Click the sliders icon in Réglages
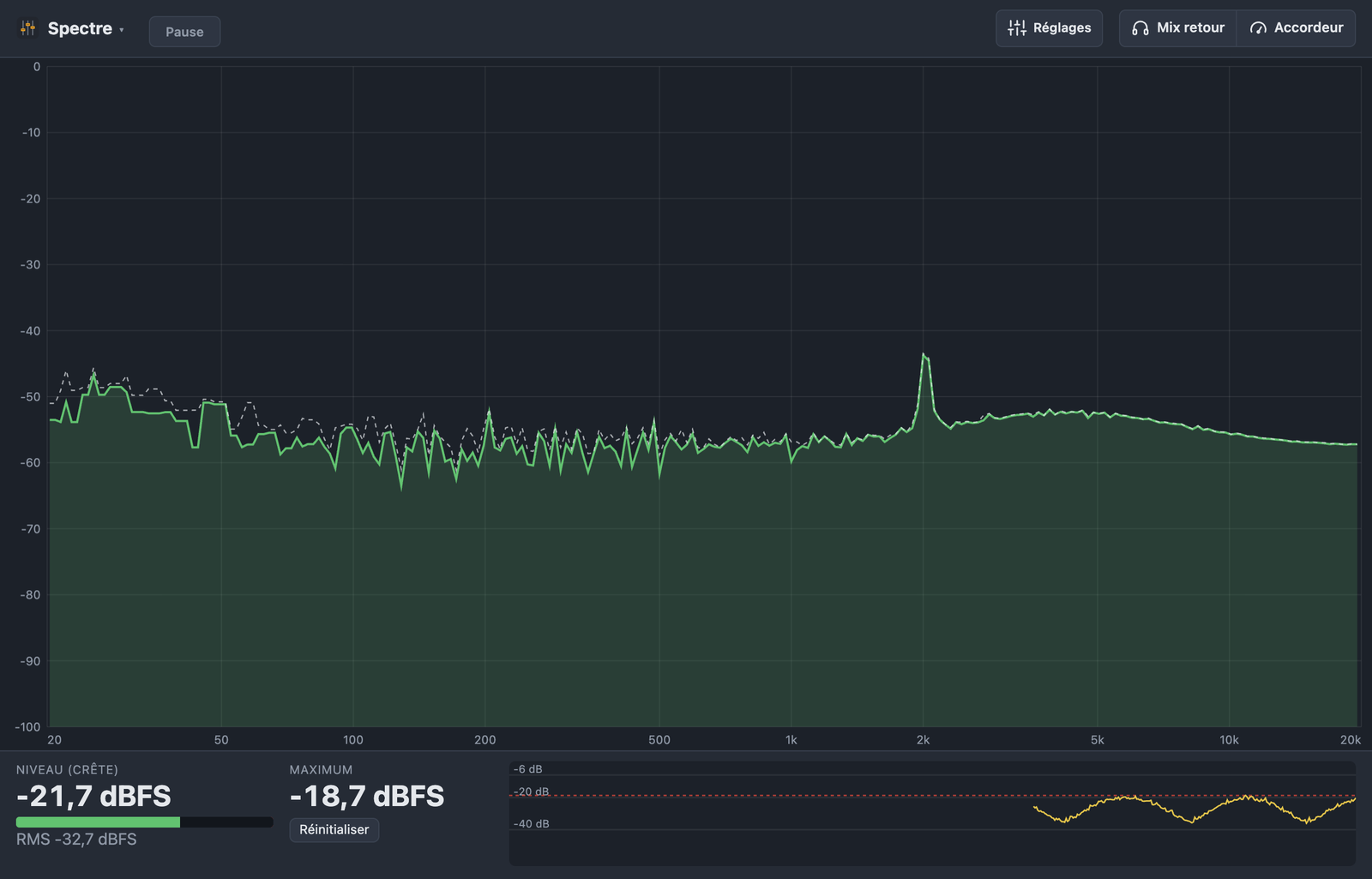The image size is (1372, 879). pos(1017,28)
